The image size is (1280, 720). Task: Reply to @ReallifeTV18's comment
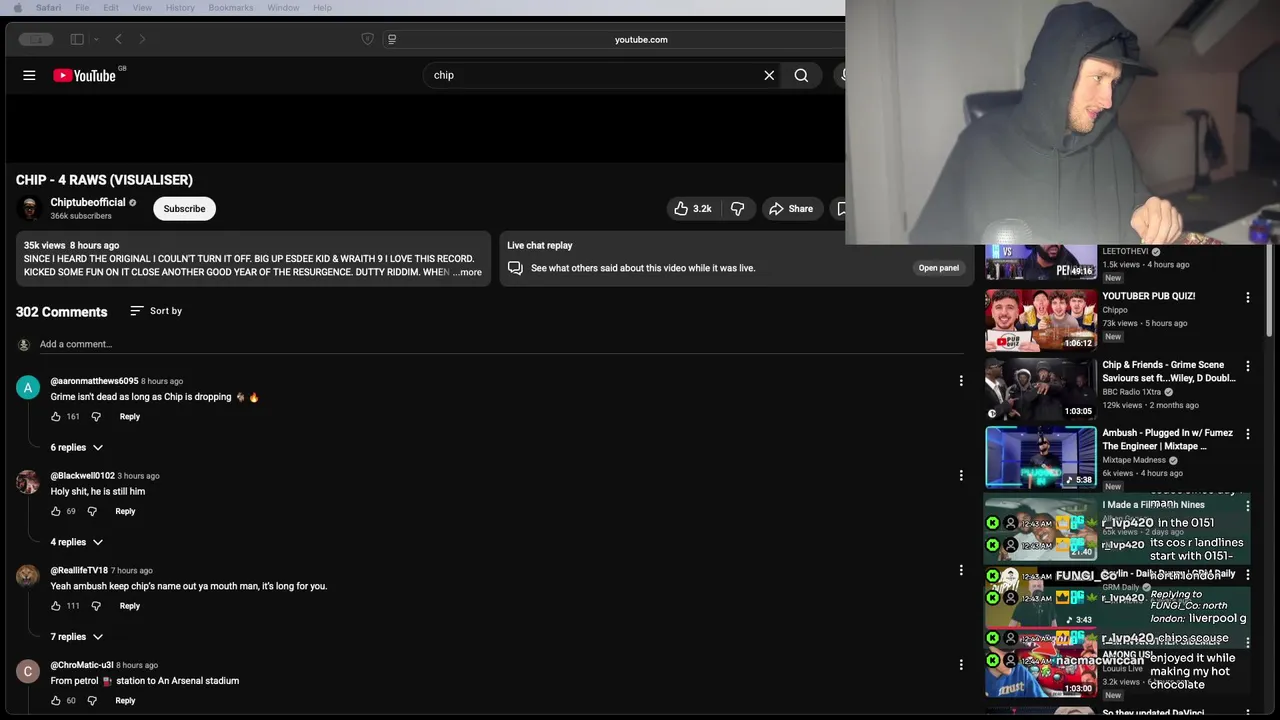[x=130, y=606]
